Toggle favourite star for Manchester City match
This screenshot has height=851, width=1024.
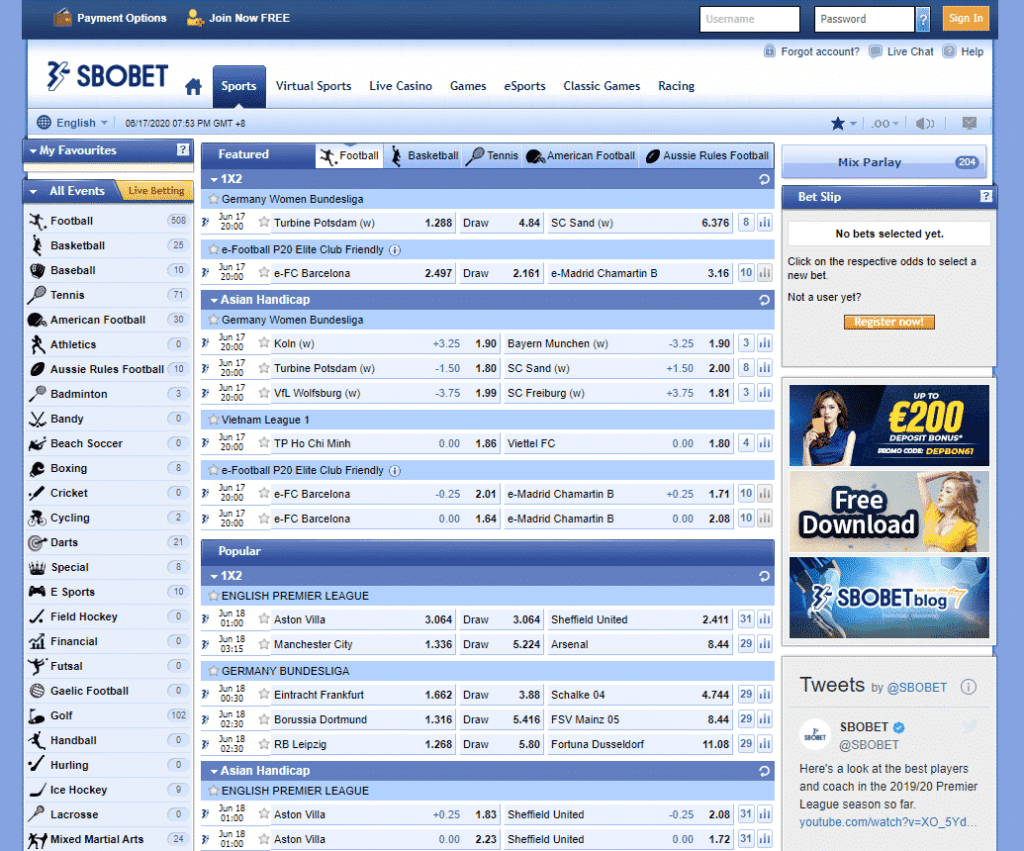pyautogui.click(x=264, y=645)
